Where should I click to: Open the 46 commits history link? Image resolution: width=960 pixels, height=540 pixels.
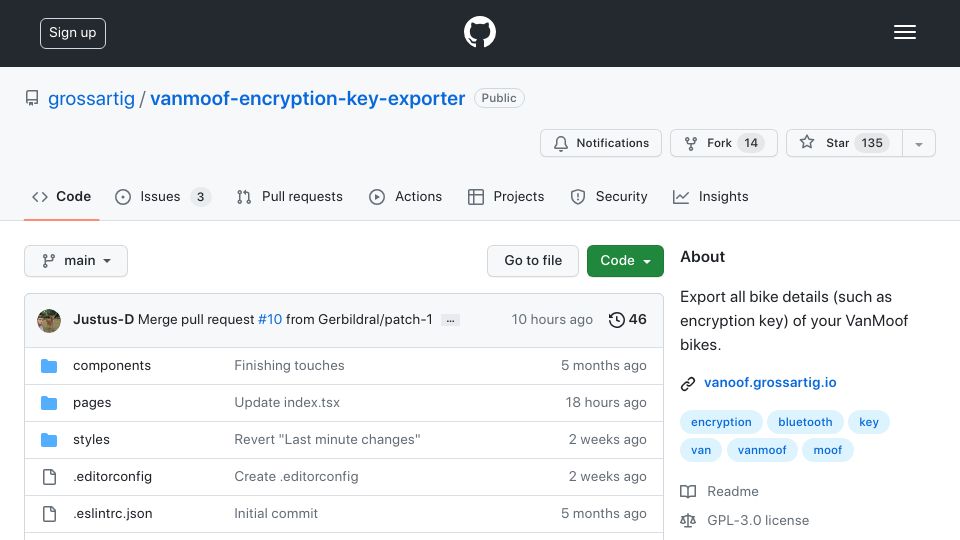pos(628,320)
